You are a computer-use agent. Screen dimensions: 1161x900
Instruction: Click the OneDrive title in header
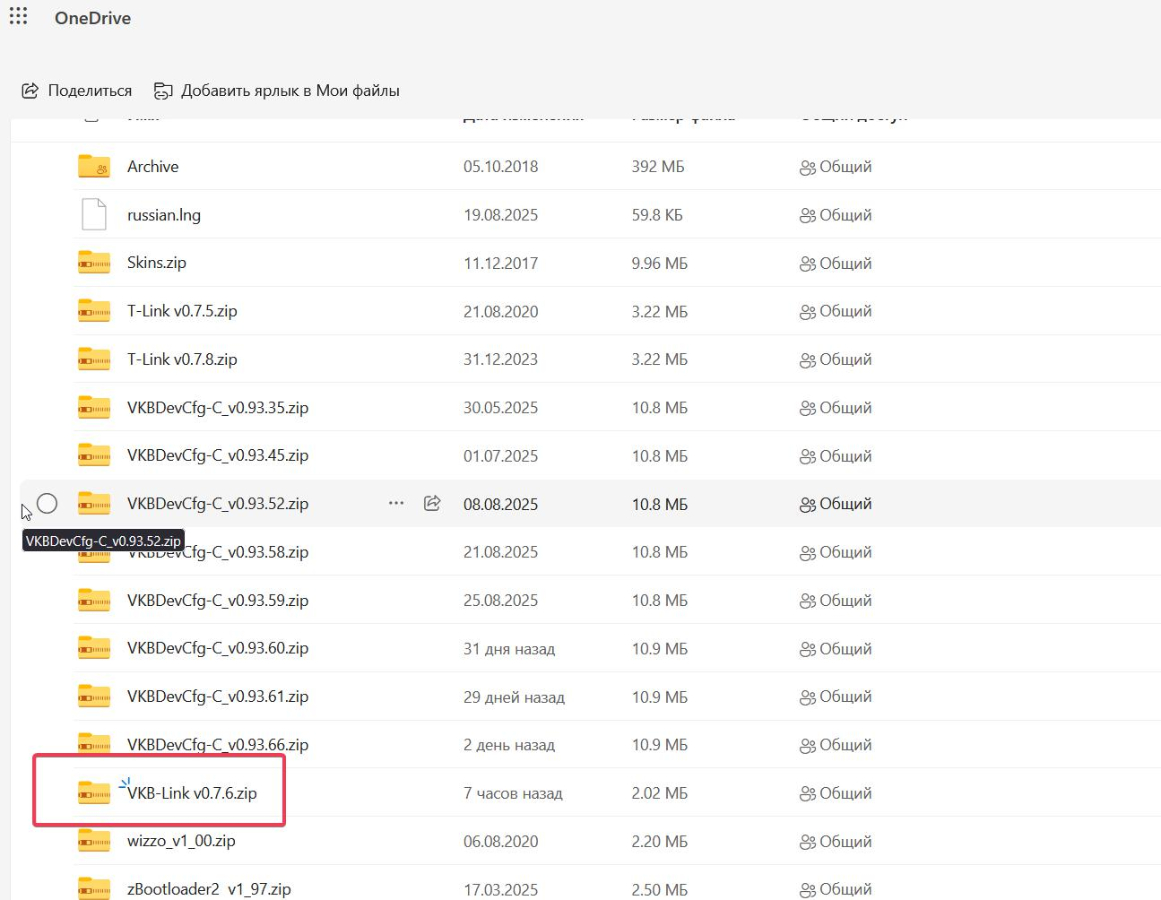93,18
